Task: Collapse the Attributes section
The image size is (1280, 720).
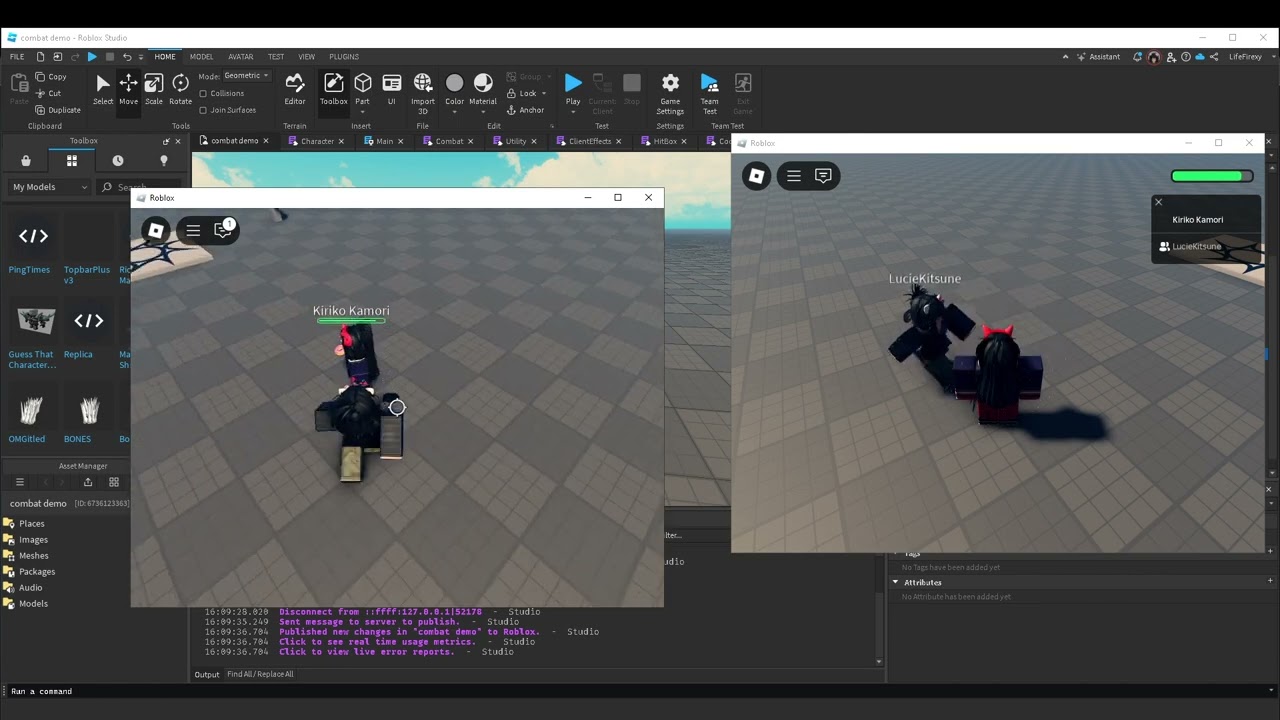Action: coord(896,582)
